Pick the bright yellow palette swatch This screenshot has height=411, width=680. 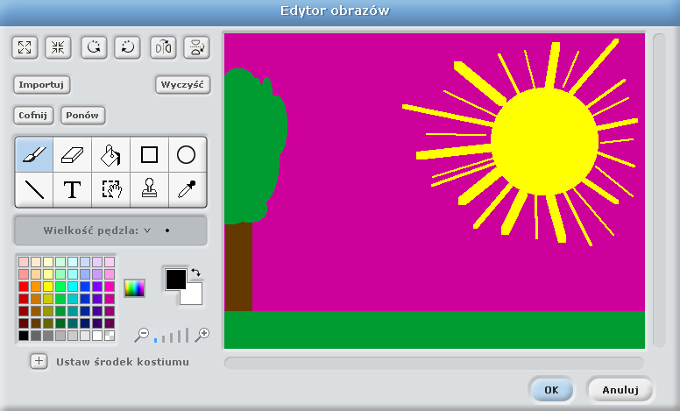coord(48,287)
